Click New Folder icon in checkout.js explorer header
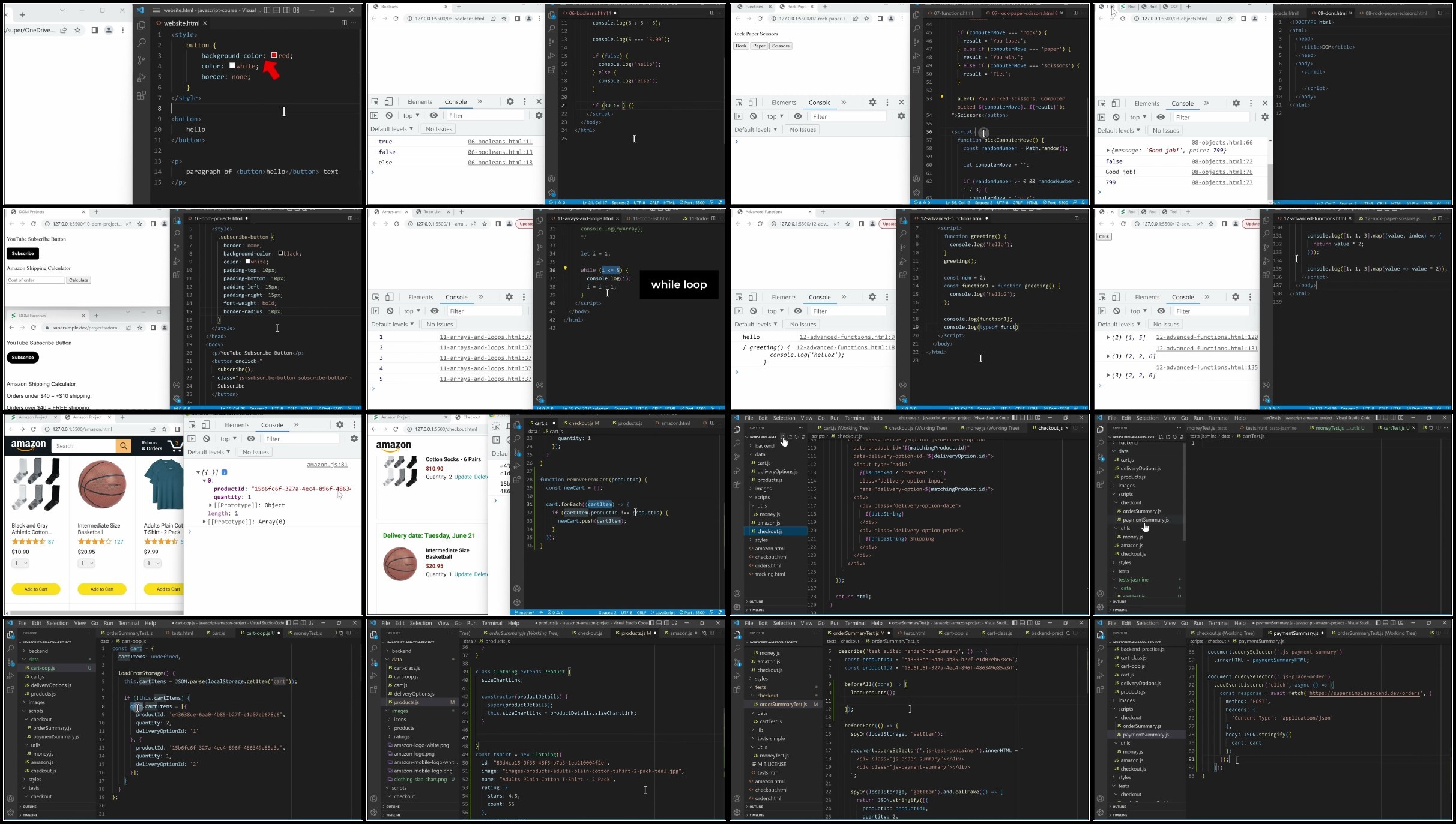The height and width of the screenshot is (824, 1456). (x=790, y=437)
